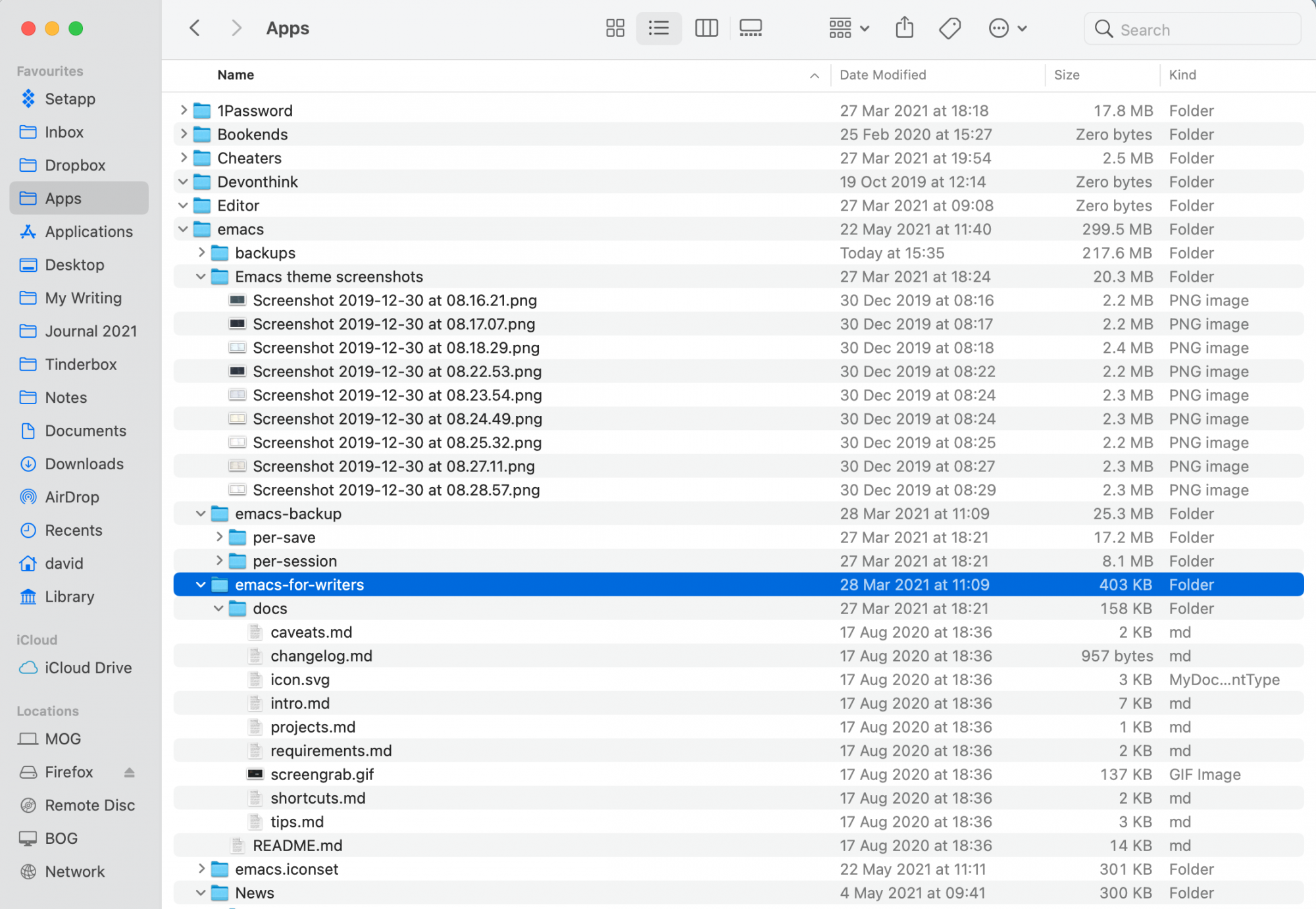The width and height of the screenshot is (1316, 909).
Task: Open Documents in the sidebar
Action: pos(79,430)
